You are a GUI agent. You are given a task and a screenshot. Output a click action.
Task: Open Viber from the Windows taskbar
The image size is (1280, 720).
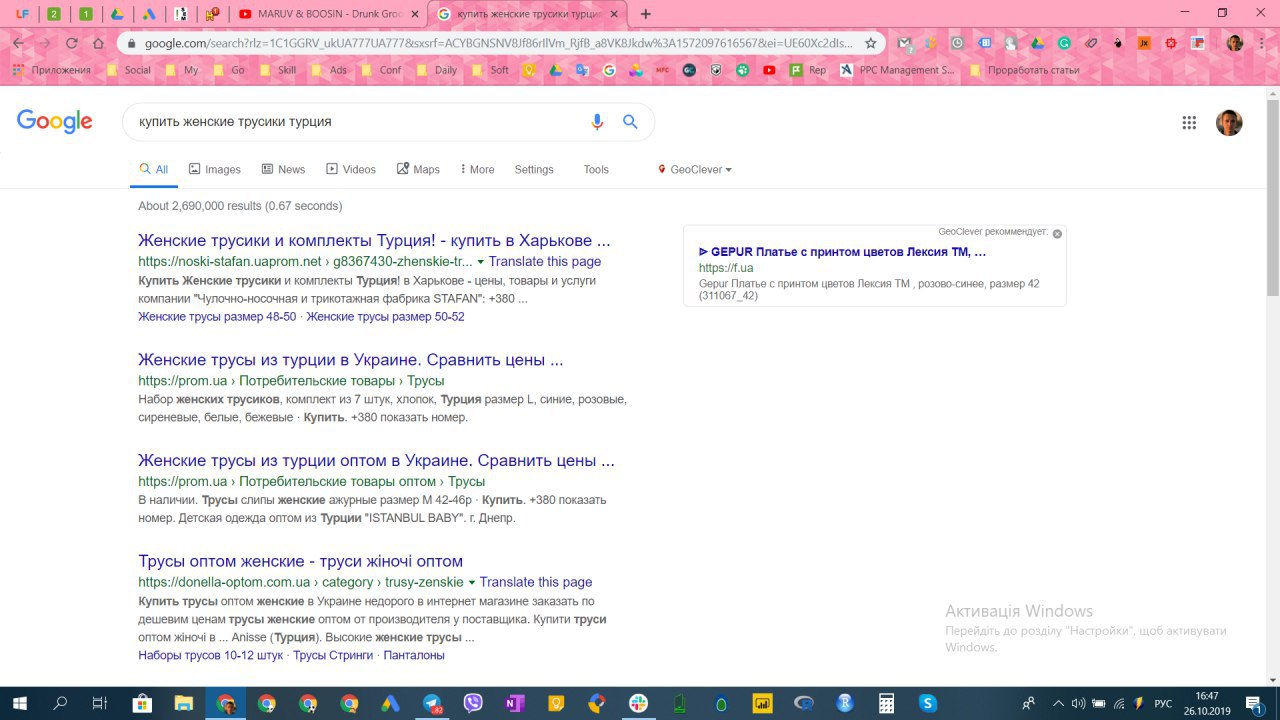tap(473, 703)
